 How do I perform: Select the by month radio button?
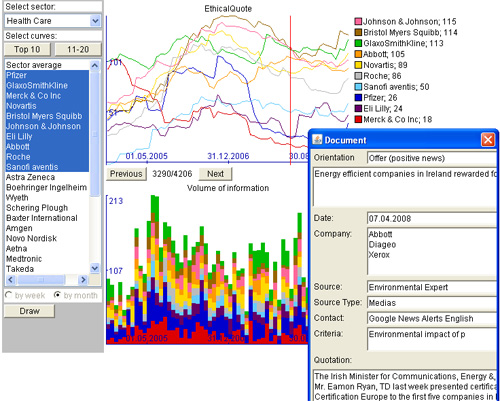coord(57,295)
